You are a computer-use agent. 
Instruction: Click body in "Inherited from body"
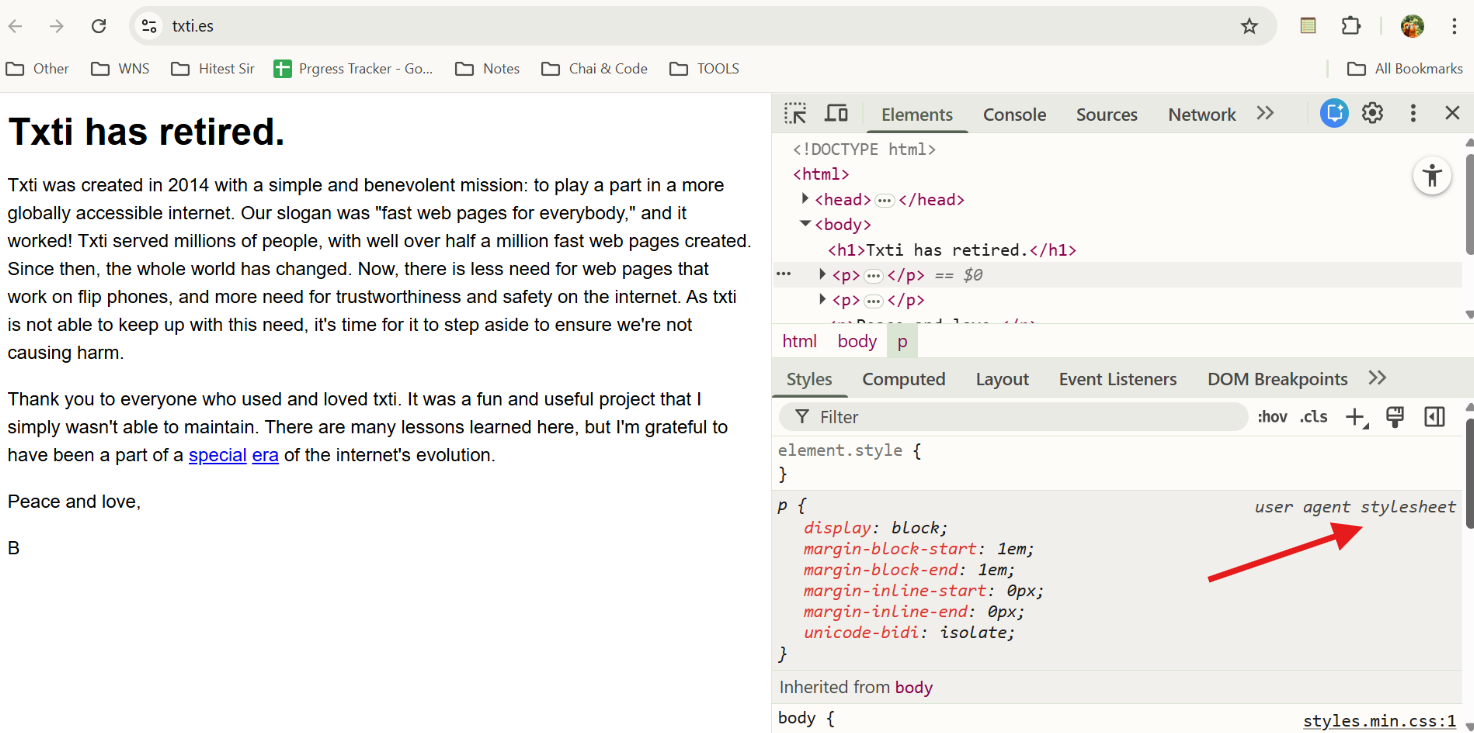[914, 687]
